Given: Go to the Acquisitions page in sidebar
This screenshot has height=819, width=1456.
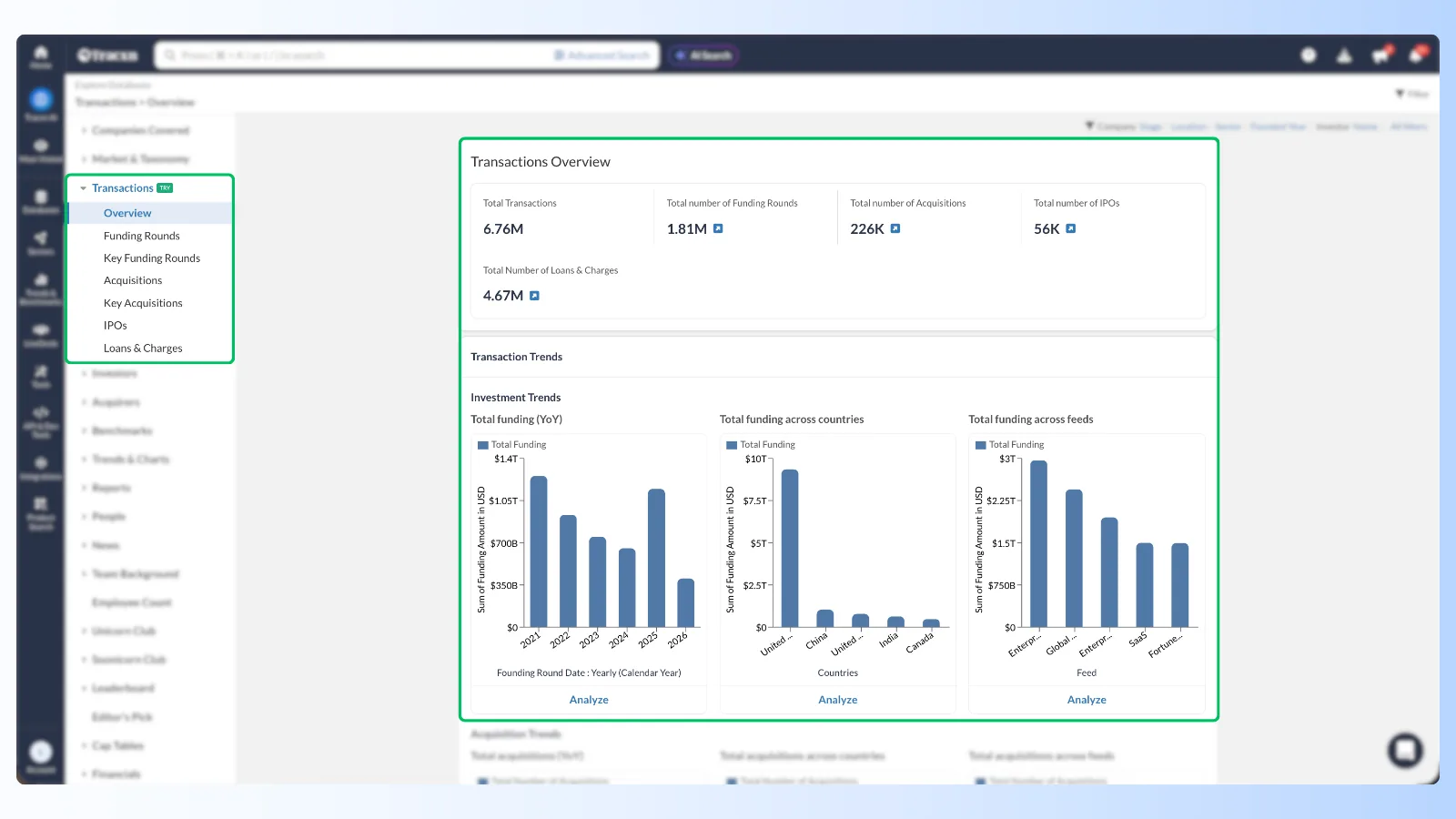Looking at the screenshot, I should [x=133, y=280].
